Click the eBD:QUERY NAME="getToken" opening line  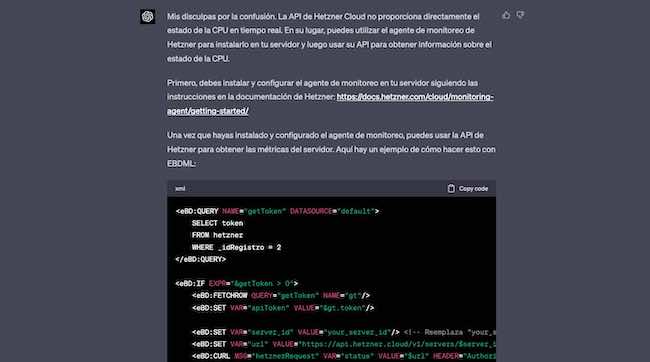point(277,211)
